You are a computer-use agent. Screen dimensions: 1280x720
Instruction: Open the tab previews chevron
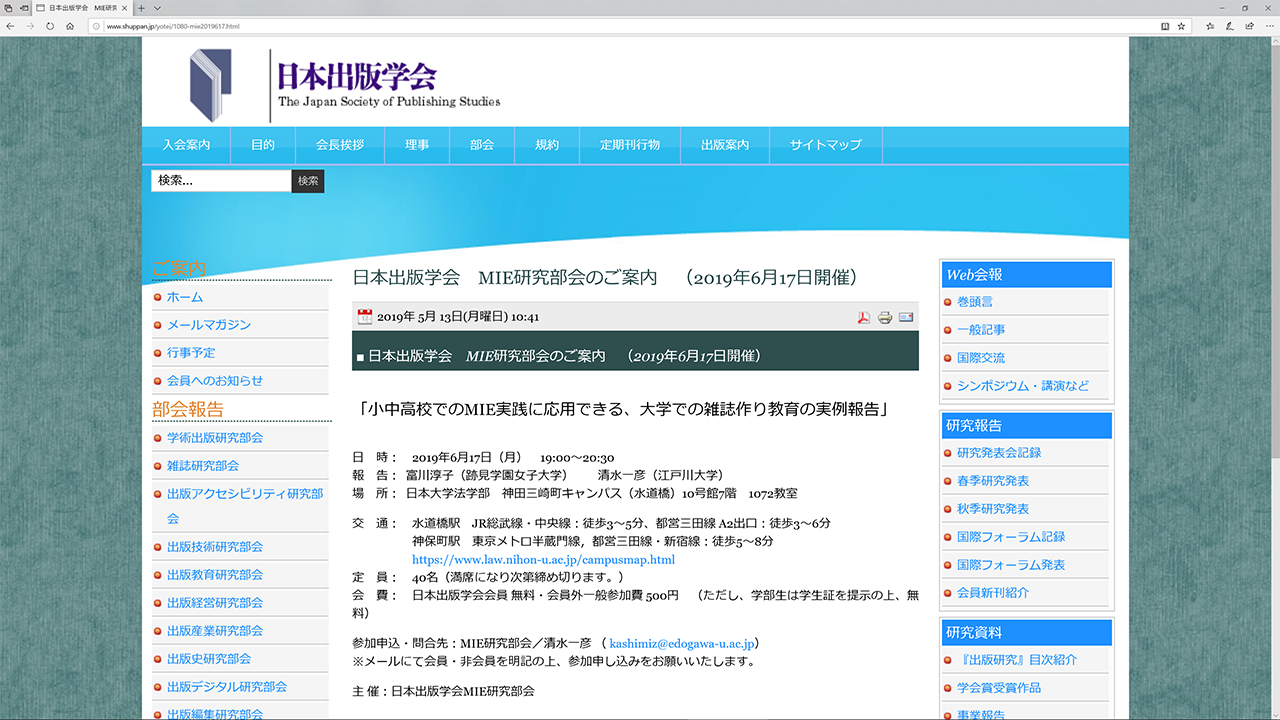[x=156, y=7]
